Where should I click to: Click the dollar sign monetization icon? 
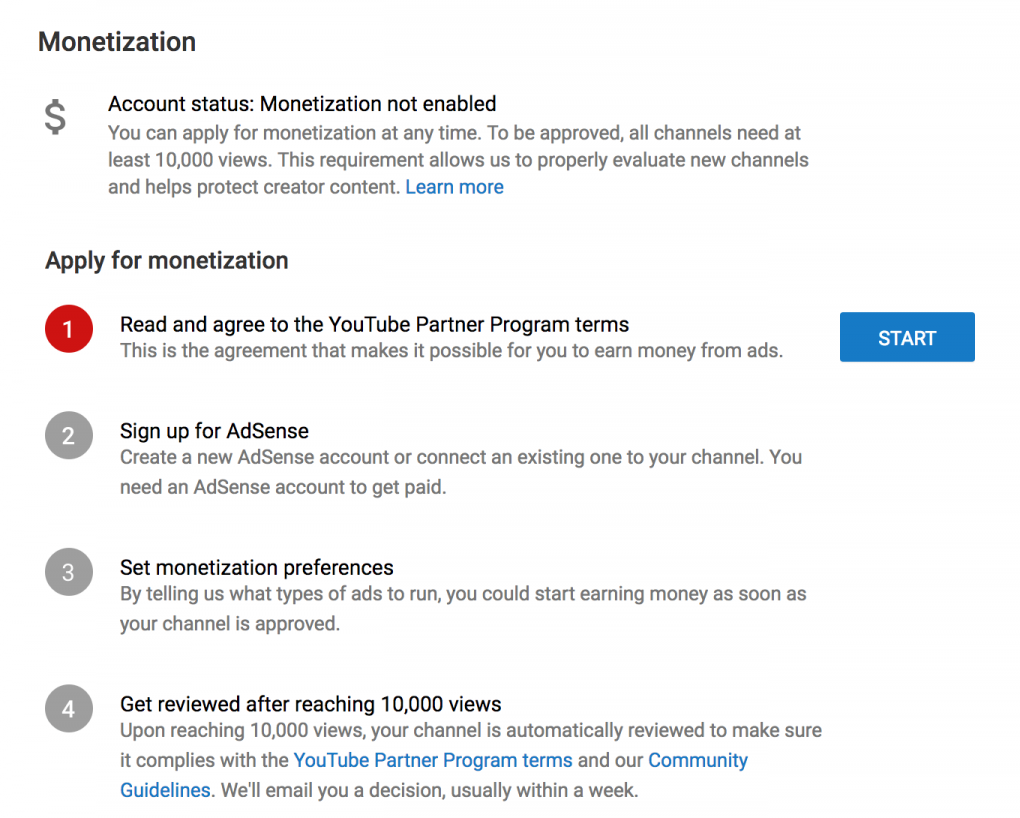click(x=55, y=116)
